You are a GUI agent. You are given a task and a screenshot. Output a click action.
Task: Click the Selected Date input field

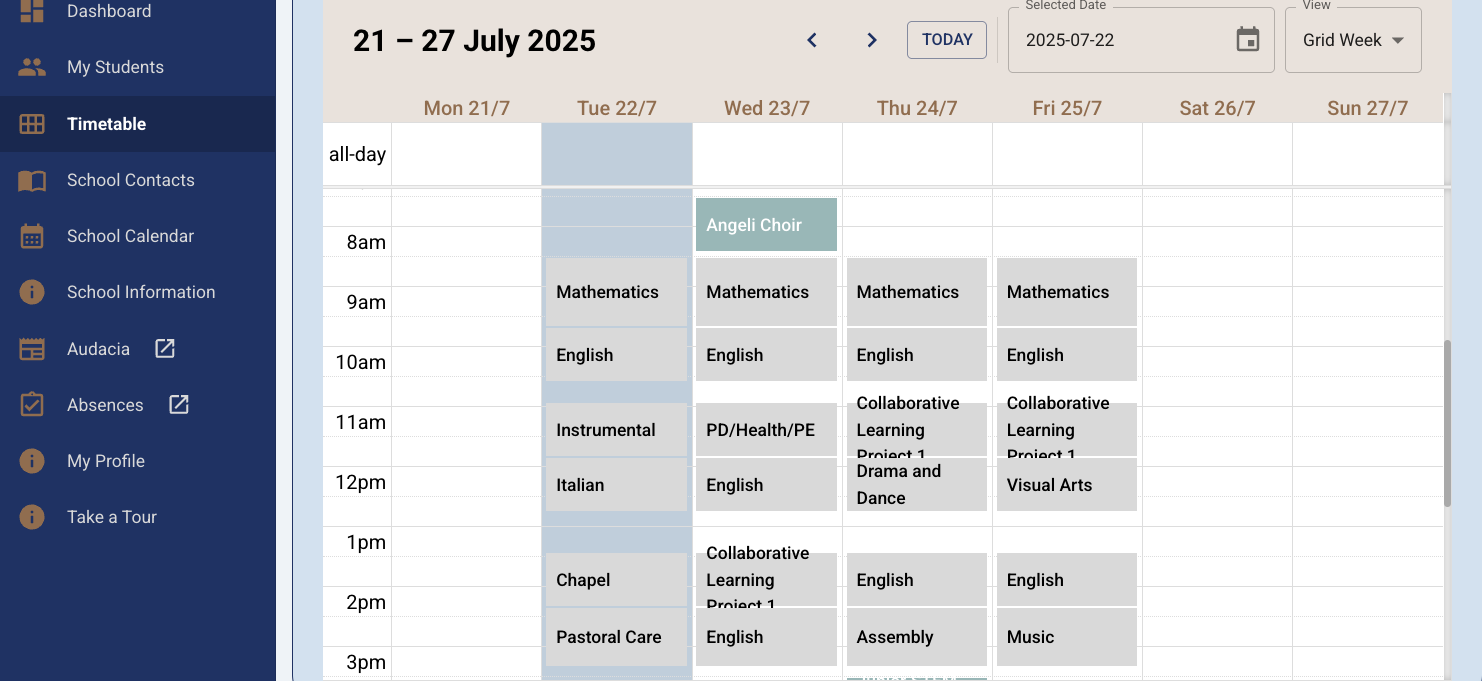click(1120, 40)
